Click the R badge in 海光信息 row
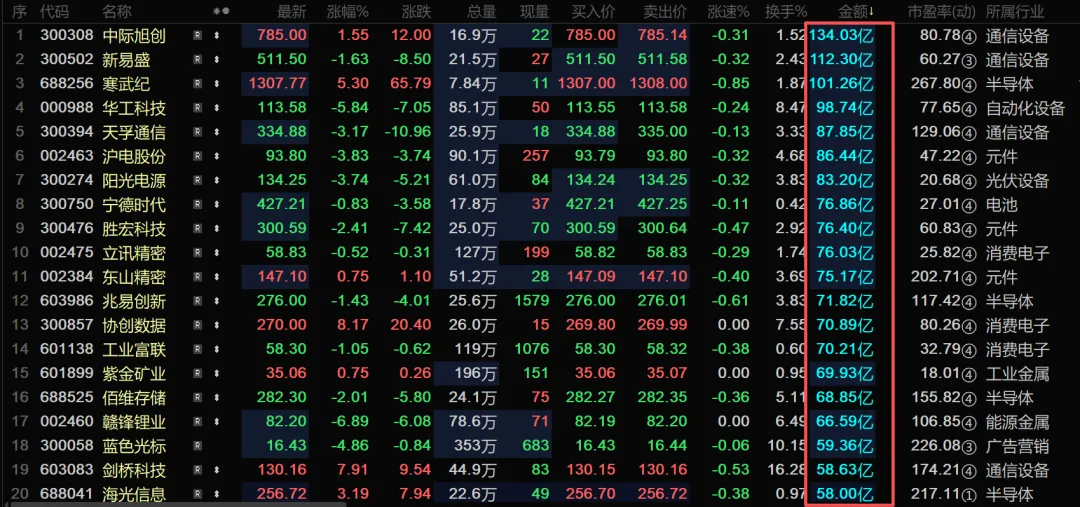Screen dimensions: 1080x507 [198, 494]
